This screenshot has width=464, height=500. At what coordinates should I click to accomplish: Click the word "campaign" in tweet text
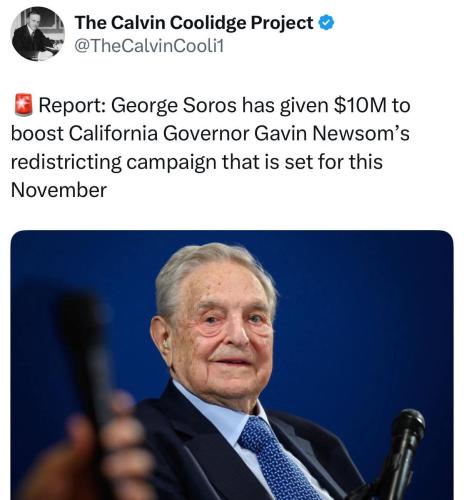click(x=172, y=163)
